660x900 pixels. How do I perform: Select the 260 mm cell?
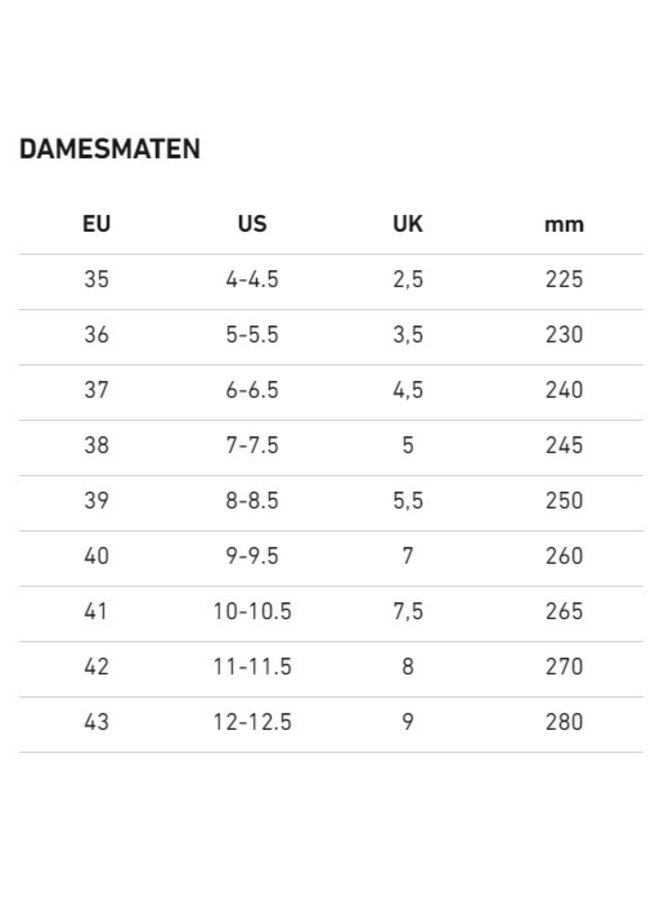coord(564,556)
